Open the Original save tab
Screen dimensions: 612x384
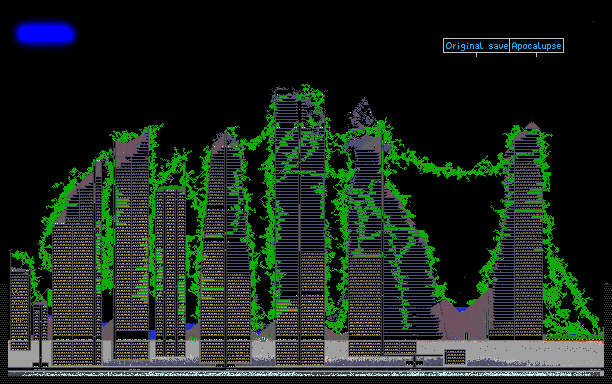point(476,46)
